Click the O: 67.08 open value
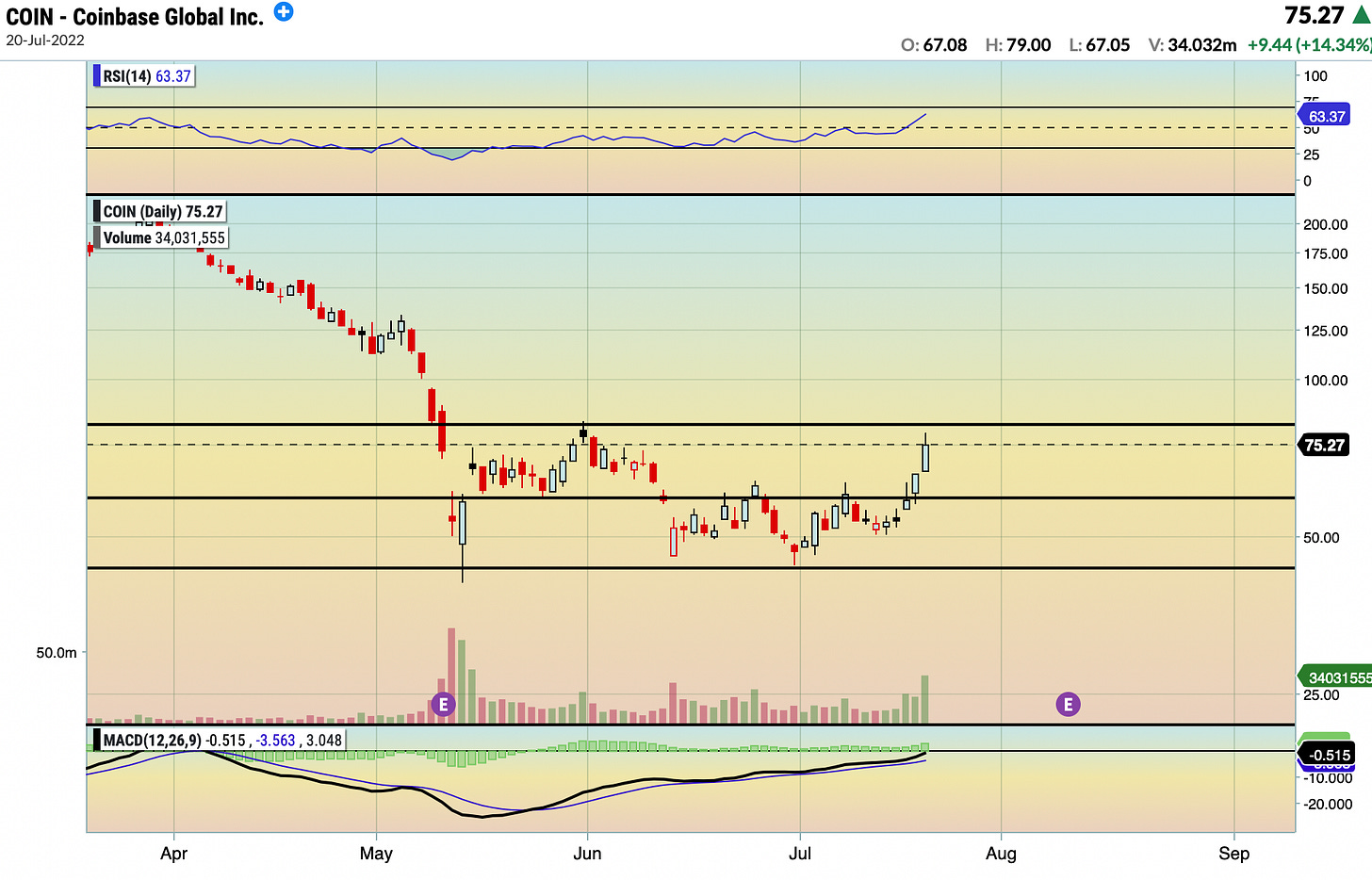The image size is (1372, 880). 934,44
